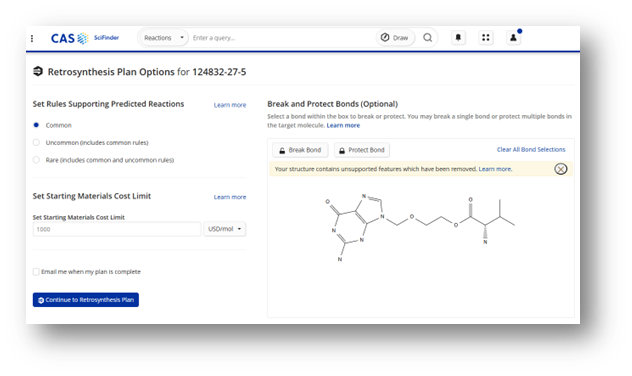Screen dimensions: 632x376
Task: Open the user account icon
Action: (513, 37)
